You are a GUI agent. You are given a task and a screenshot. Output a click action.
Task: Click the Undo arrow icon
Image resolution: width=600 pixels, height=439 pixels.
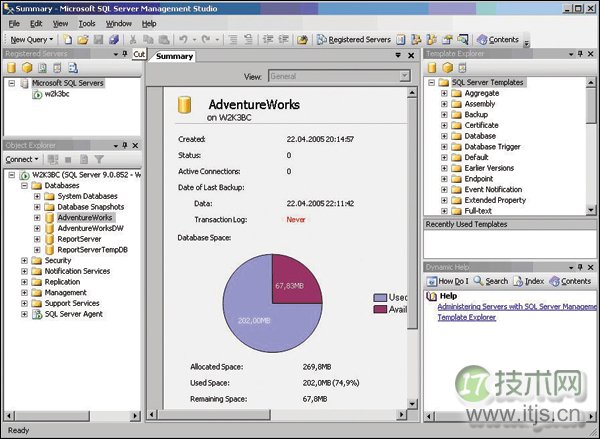pos(183,39)
